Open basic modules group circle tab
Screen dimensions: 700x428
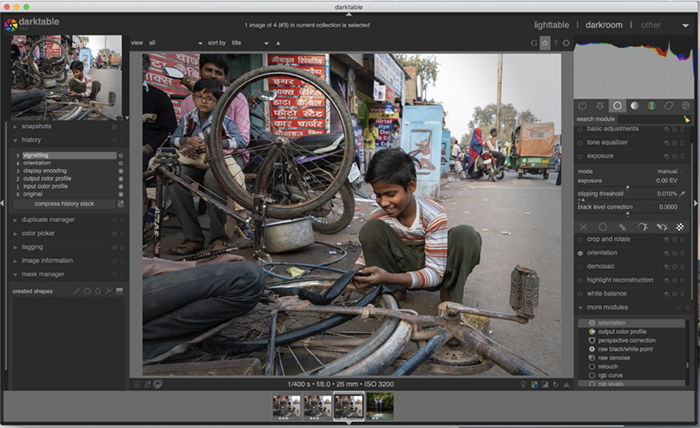tap(617, 106)
